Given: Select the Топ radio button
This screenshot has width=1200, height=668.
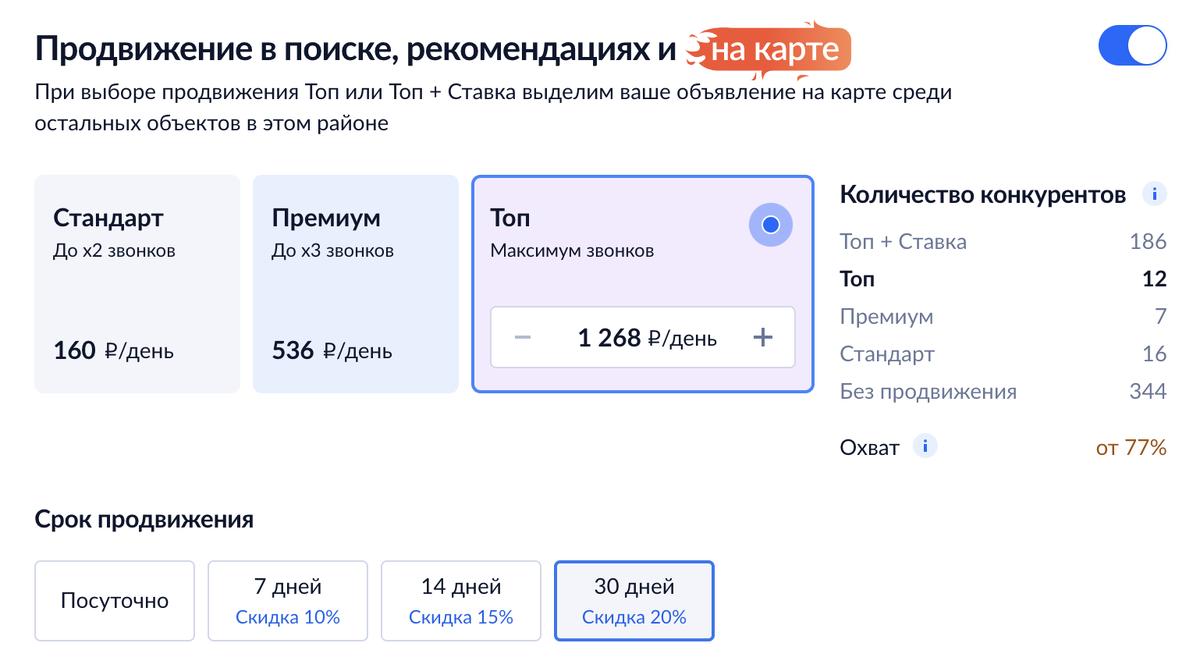Looking at the screenshot, I should (x=770, y=225).
